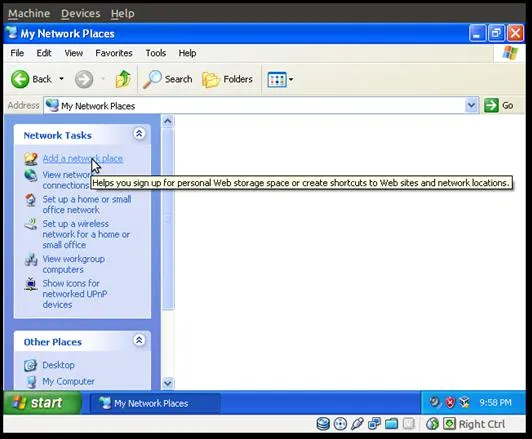The width and height of the screenshot is (532, 439).
Task: Click the workgroup computers icon
Action: pyautogui.click(x=31, y=260)
